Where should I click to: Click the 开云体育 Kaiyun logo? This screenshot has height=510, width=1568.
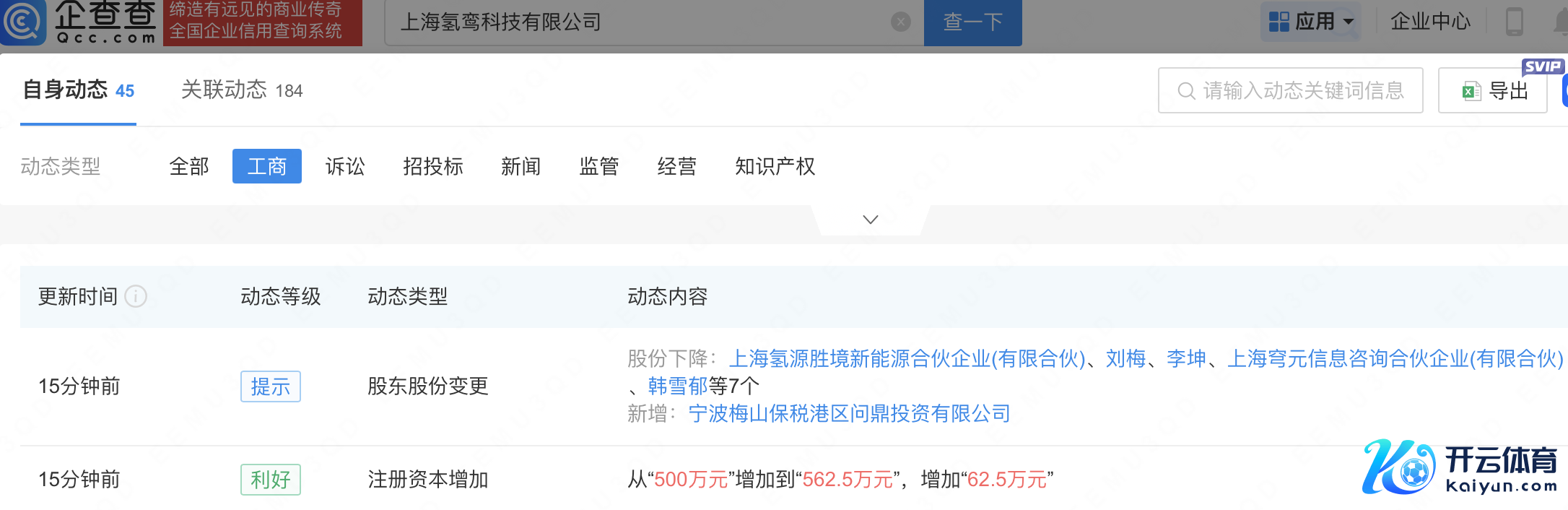[x=1460, y=467]
